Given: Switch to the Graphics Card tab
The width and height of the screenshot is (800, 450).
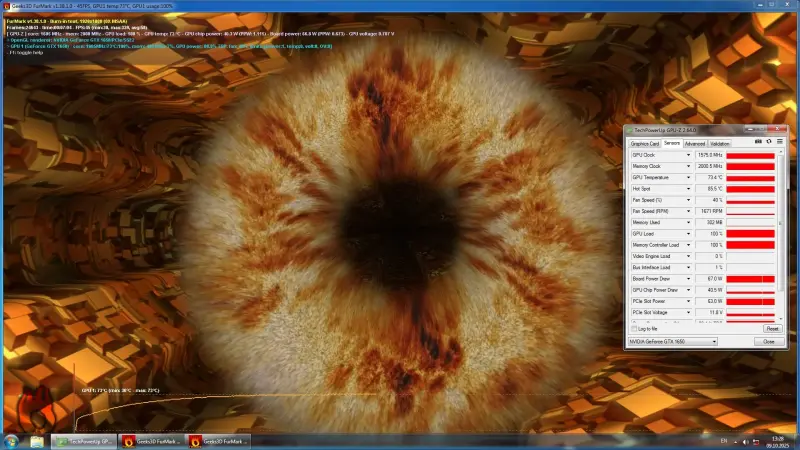Looking at the screenshot, I should [644, 144].
